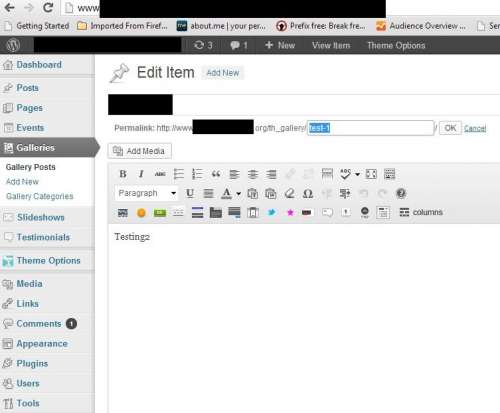Image resolution: width=500 pixels, height=413 pixels.
Task: Open comments bubble in admin bar
Action: (x=239, y=45)
